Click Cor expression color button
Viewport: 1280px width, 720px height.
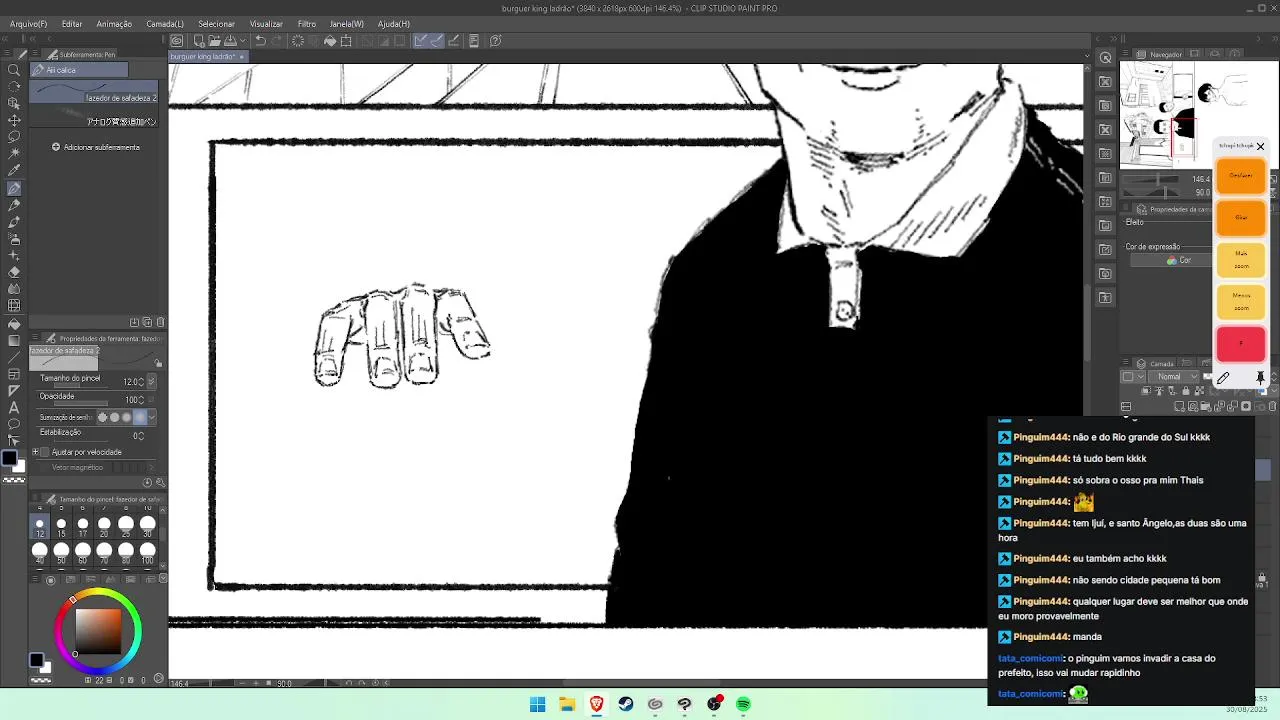tap(1179, 260)
